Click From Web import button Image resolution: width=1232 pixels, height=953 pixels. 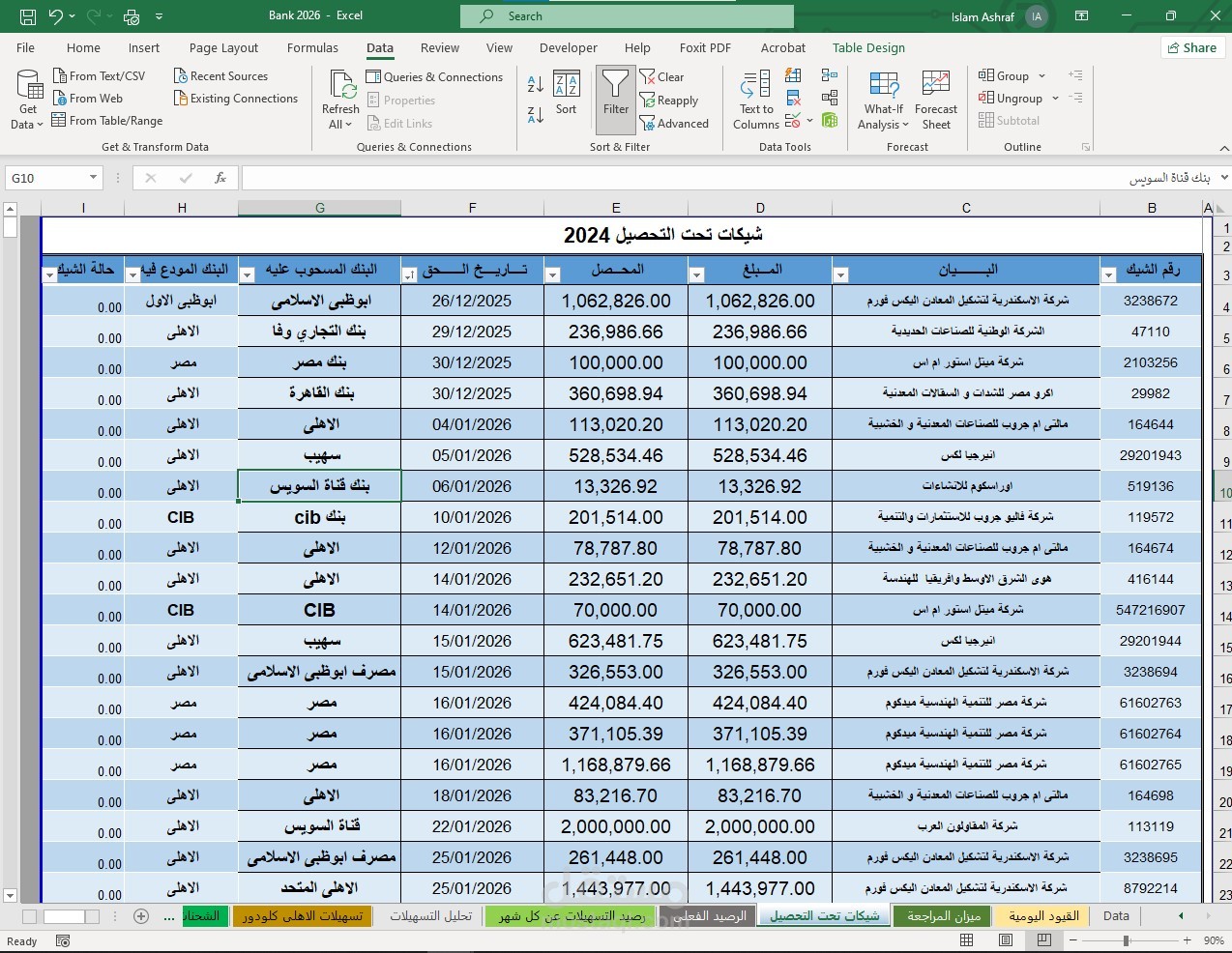point(87,98)
